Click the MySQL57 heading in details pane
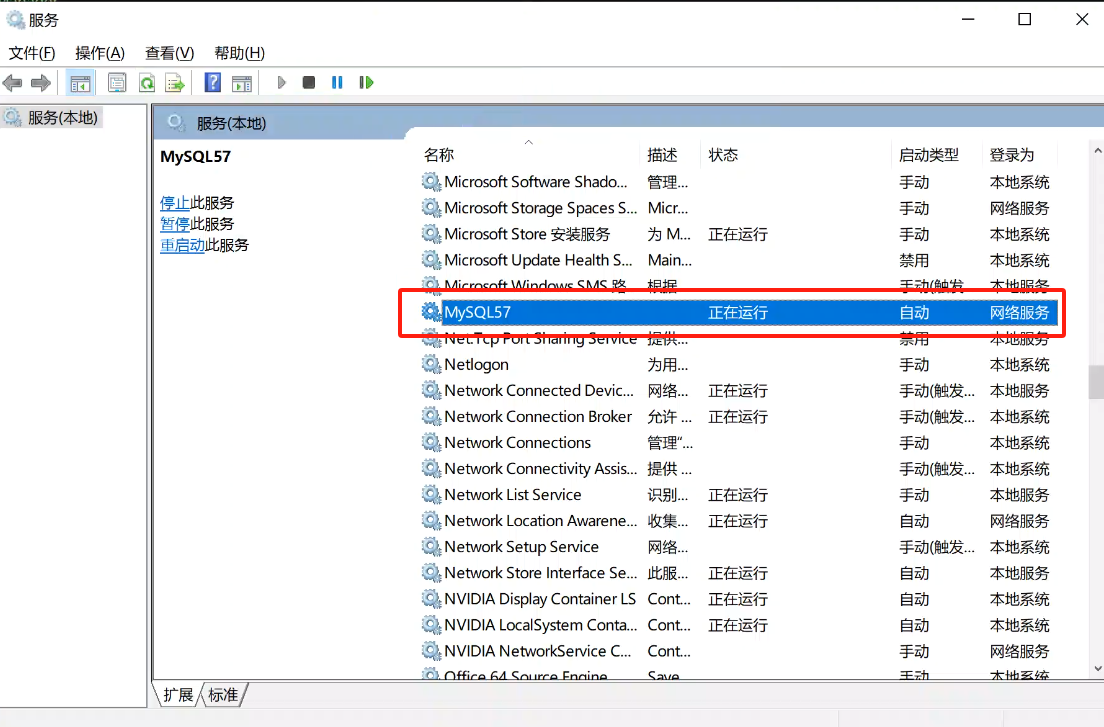This screenshot has width=1104, height=727. (x=196, y=156)
